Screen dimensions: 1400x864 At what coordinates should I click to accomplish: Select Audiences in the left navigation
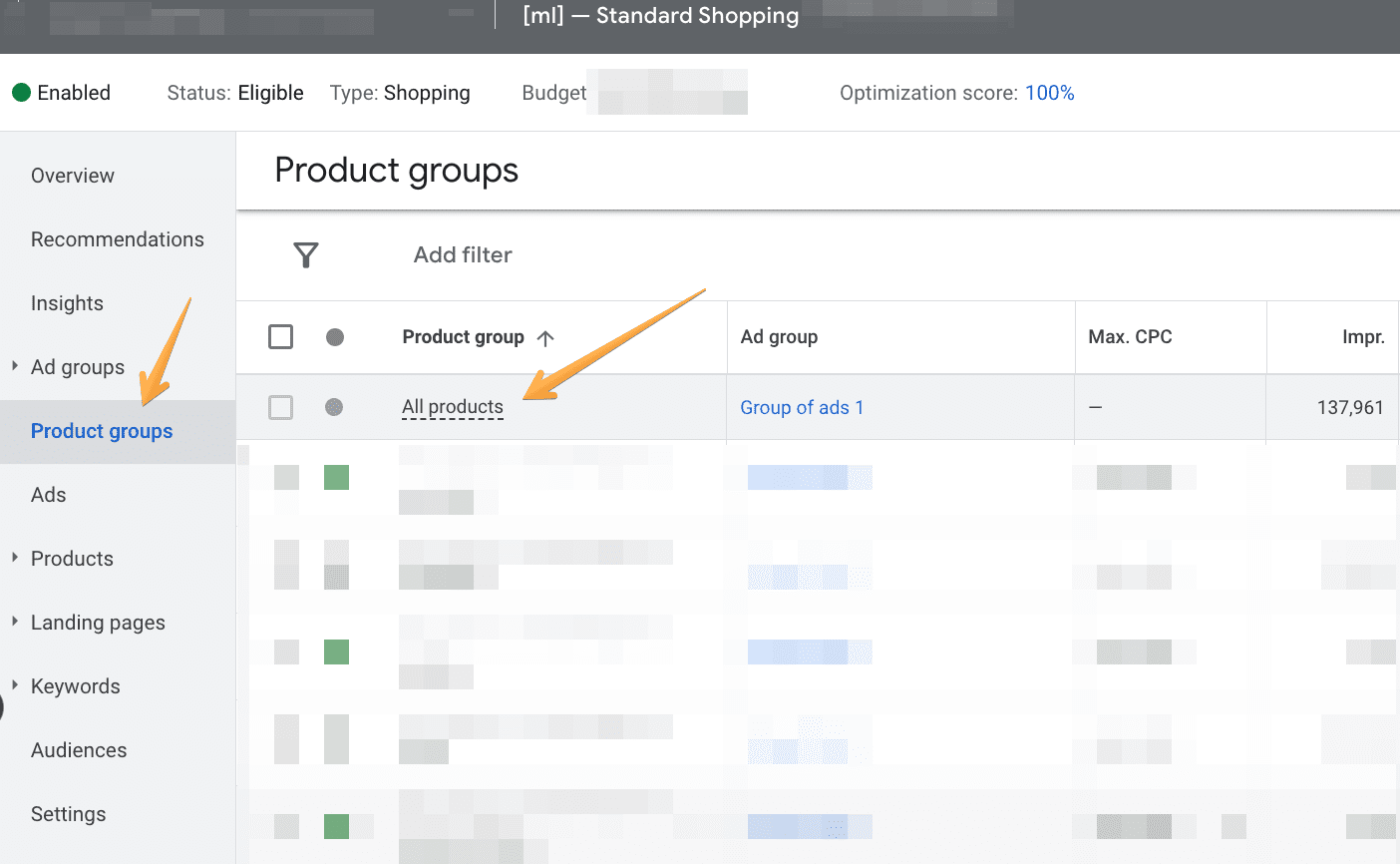coord(79,750)
